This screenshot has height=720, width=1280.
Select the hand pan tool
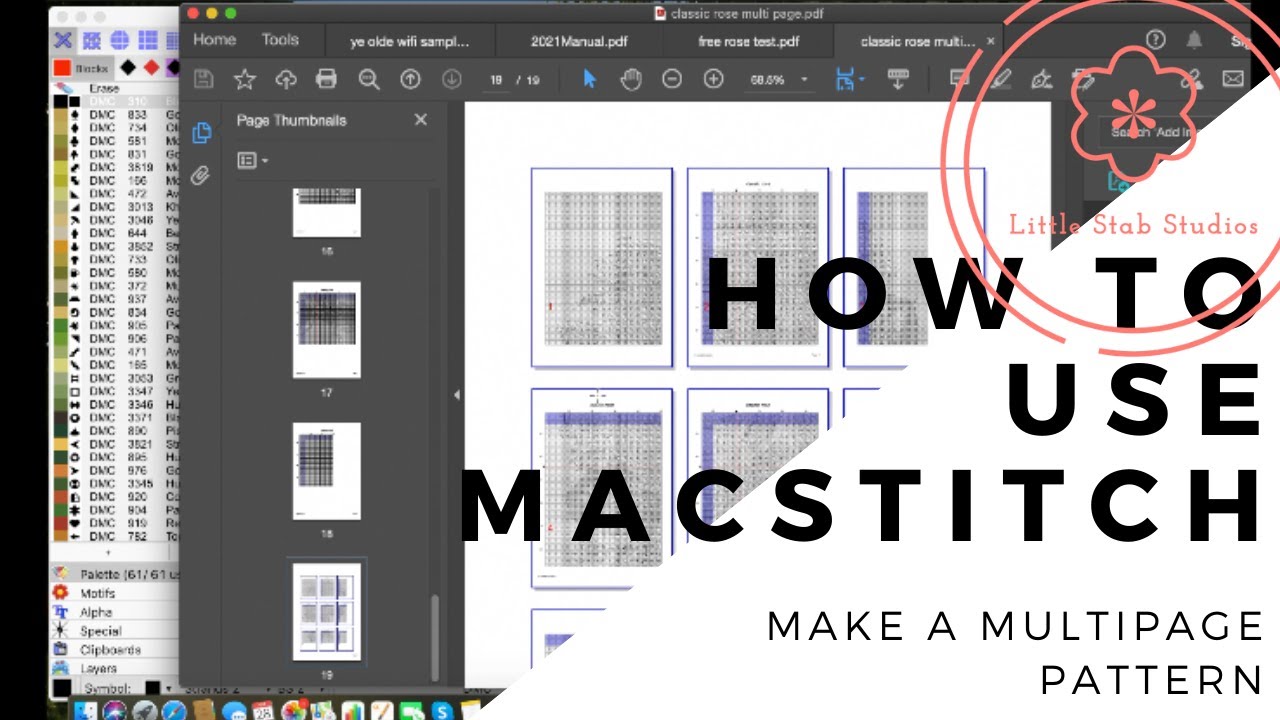point(630,79)
